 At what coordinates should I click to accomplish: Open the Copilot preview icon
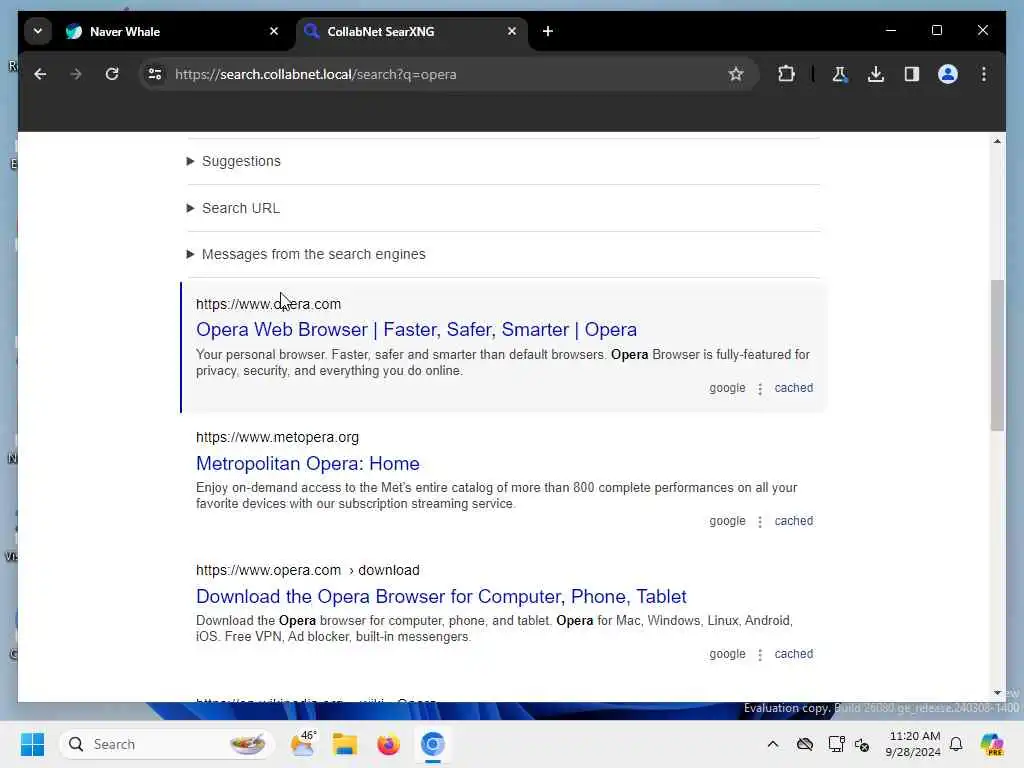pyautogui.click(x=992, y=744)
